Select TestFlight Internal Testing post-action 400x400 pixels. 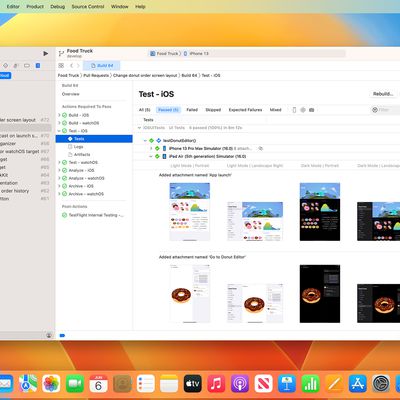pyautogui.click(x=93, y=215)
